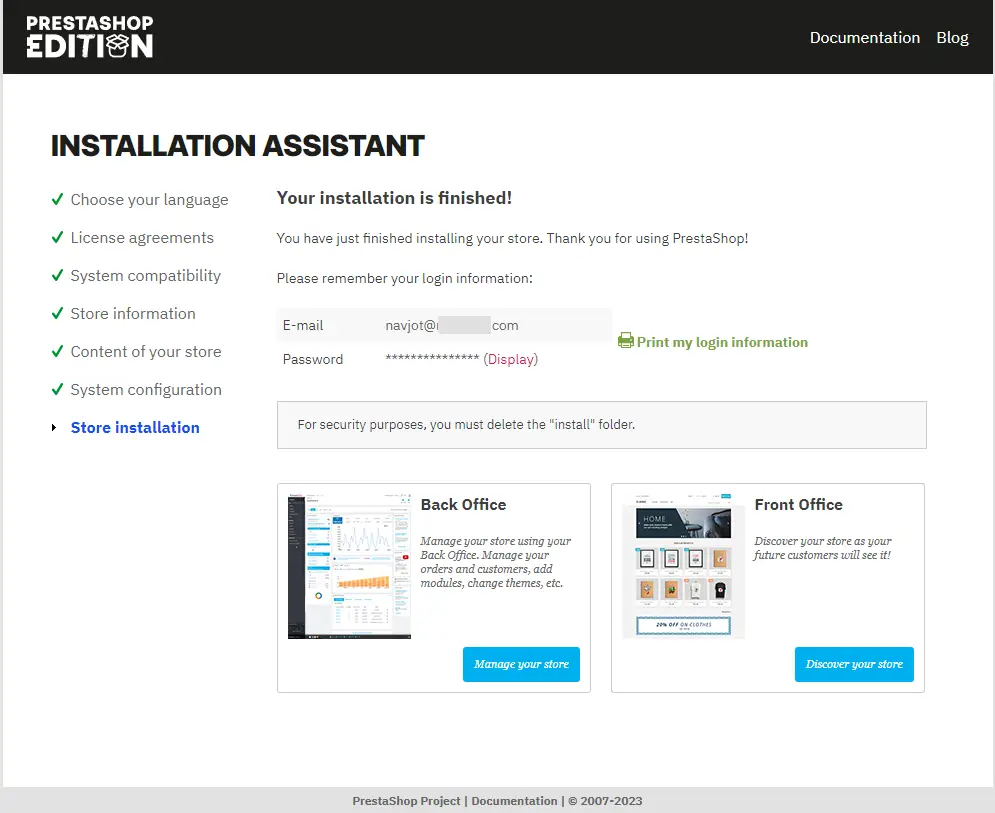Reveal the password via the Display link
995x813 pixels.
click(511, 359)
